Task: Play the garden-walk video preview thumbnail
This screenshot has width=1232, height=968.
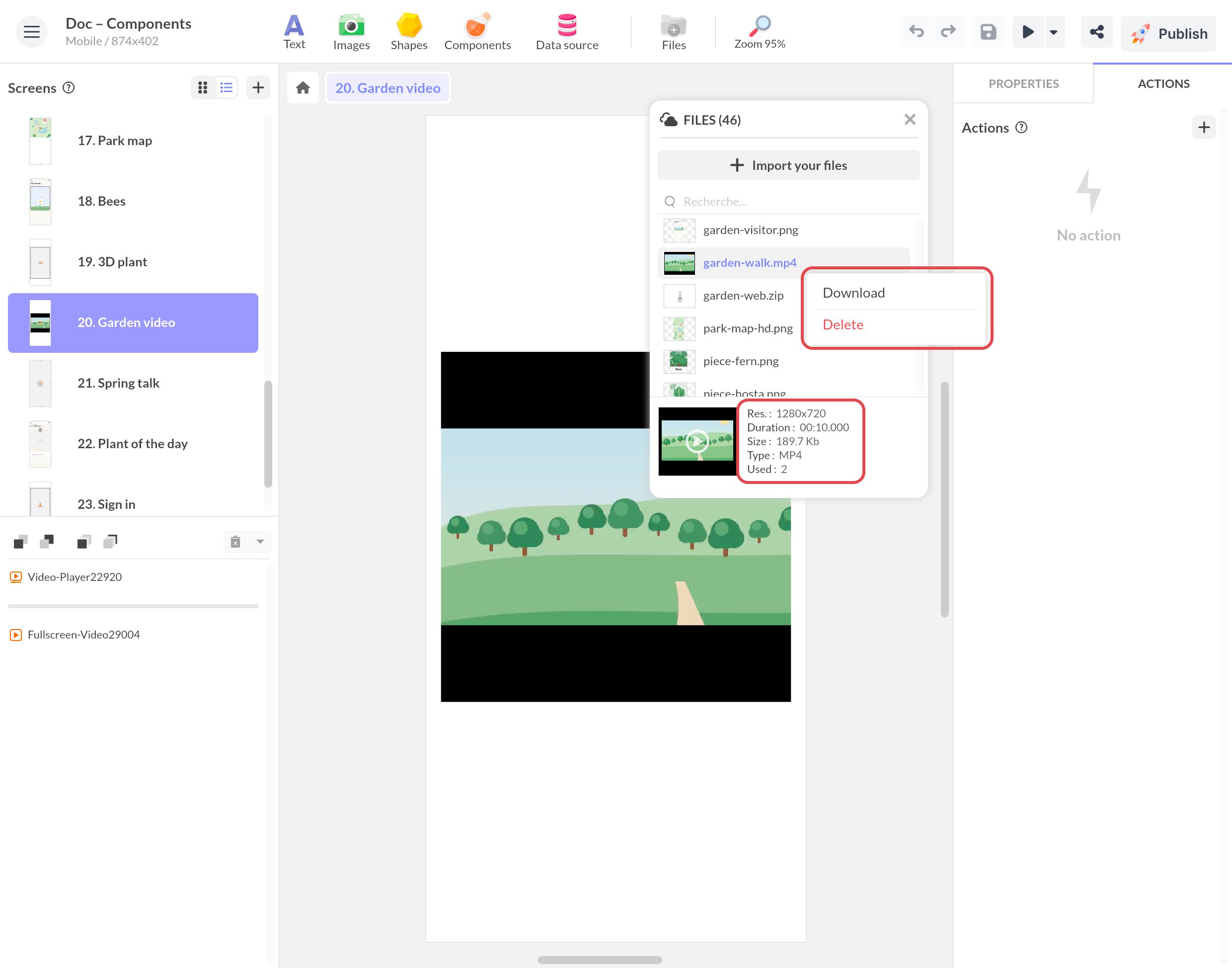Action: 696,441
